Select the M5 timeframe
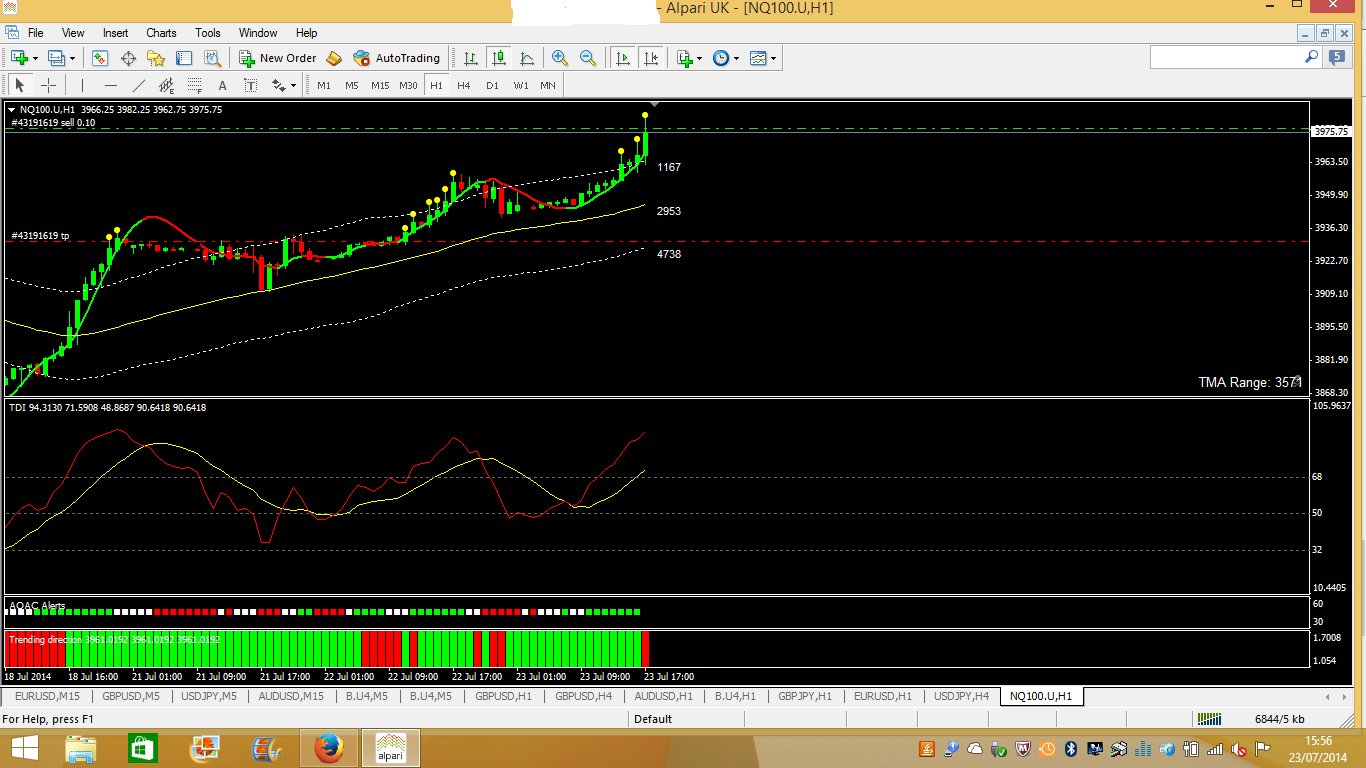The width and height of the screenshot is (1366, 768). (352, 85)
